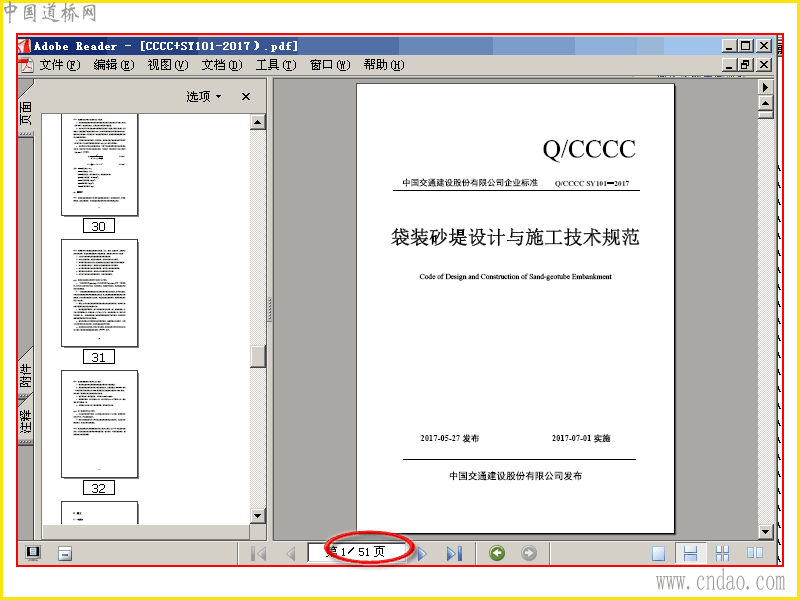Viewport: 800px width, 600px height.
Task: Open the 文档(D) menu
Action: (x=221, y=65)
